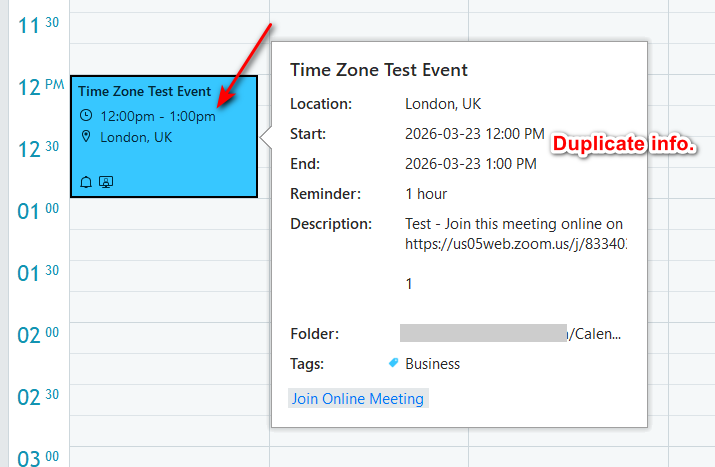Image resolution: width=715 pixels, height=467 pixels.
Task: Click the London, UK location in the popup
Action: click(442, 103)
